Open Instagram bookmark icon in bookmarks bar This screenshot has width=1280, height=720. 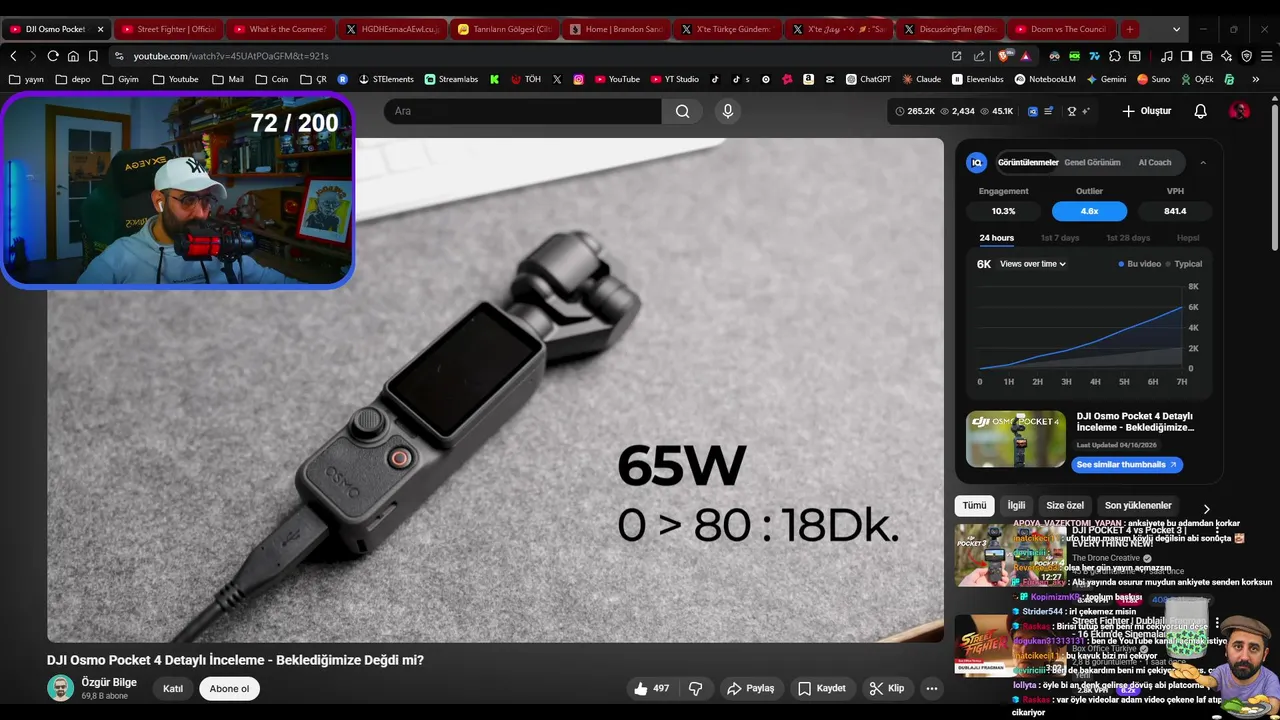(578, 79)
